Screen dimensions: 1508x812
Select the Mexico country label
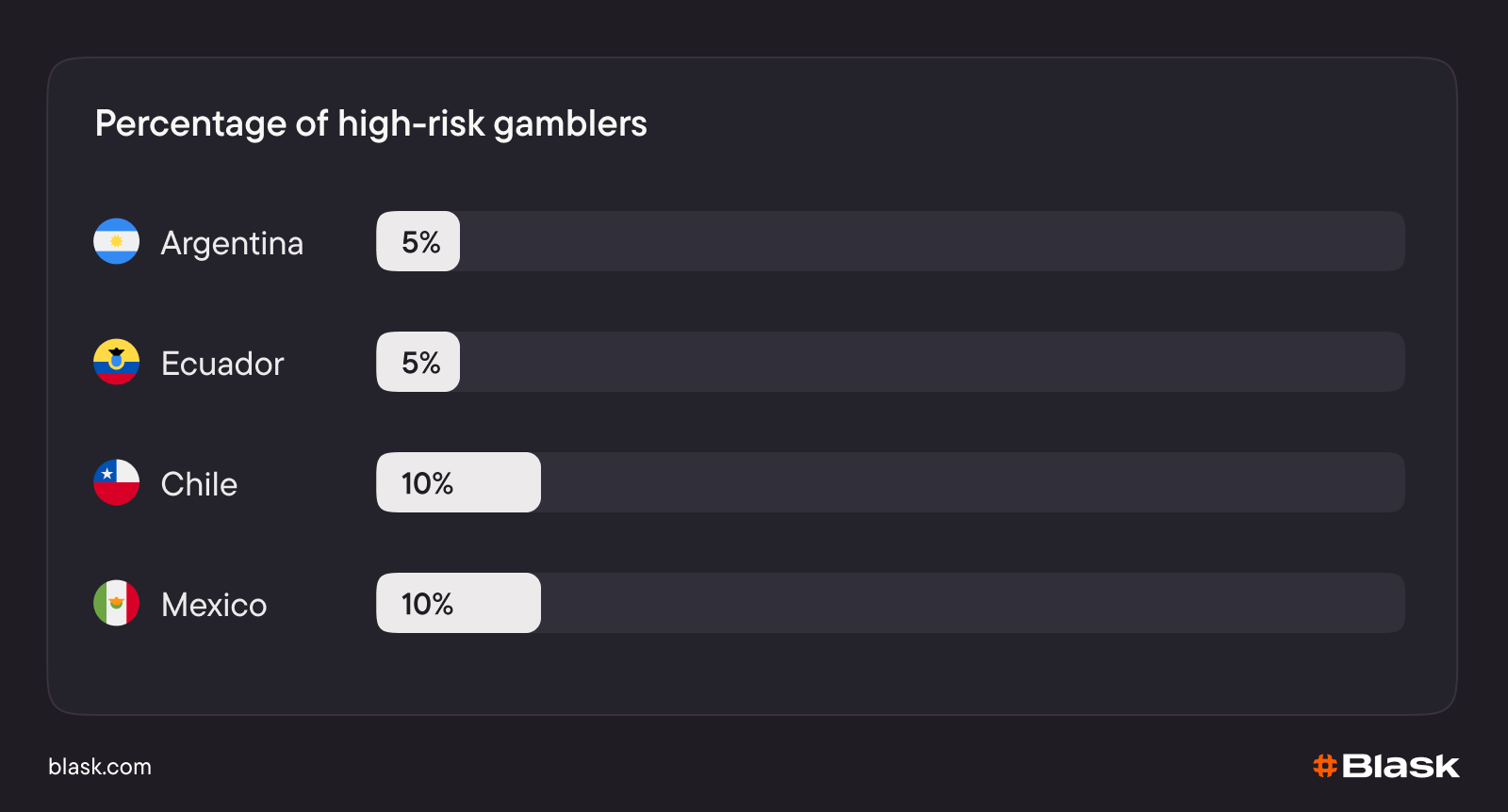(214, 605)
